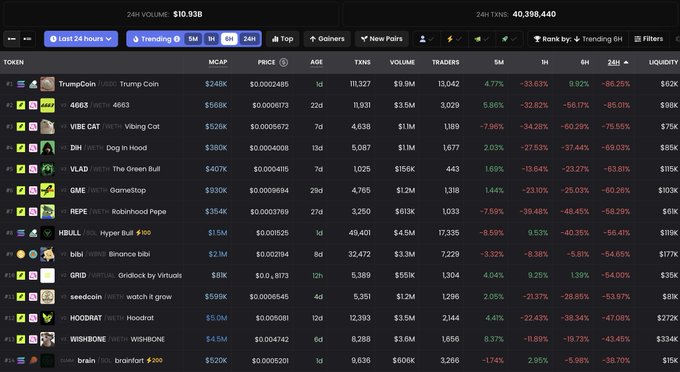Click the Solana chain icon in brain row
680x372 pixels.
[x=21, y=360]
